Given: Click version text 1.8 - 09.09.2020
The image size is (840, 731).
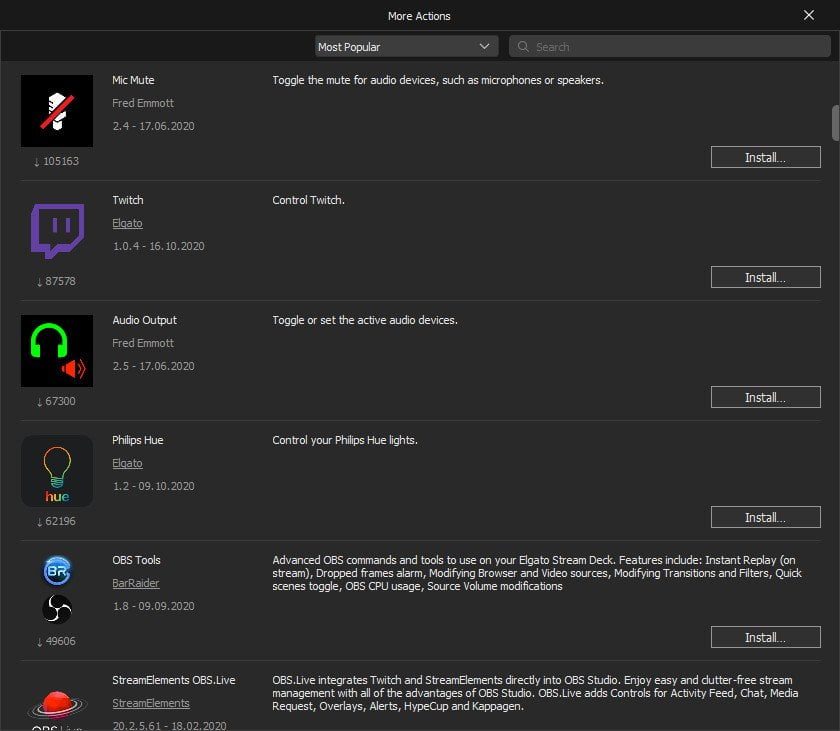Looking at the screenshot, I should (x=153, y=606).
